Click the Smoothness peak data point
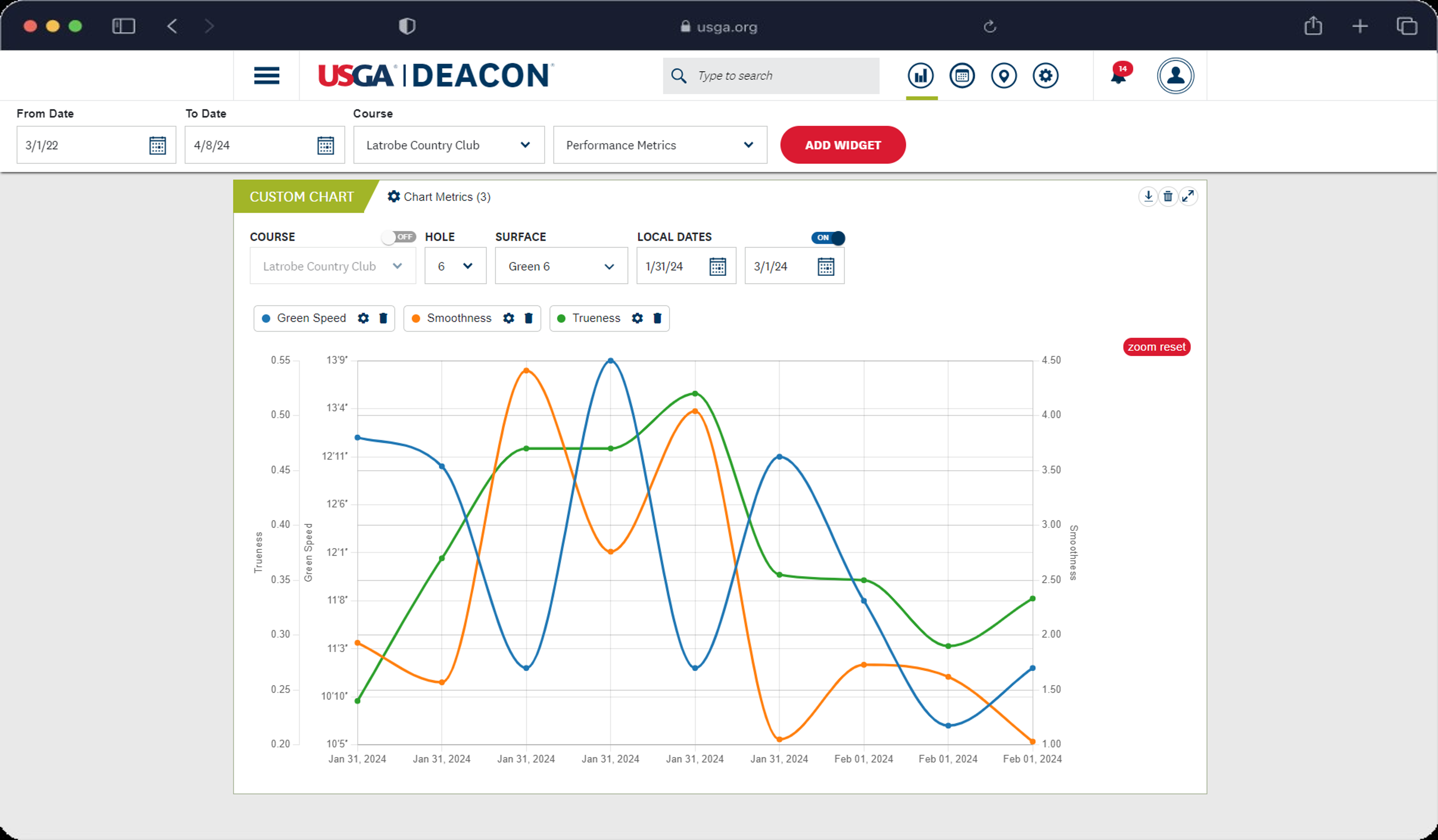Image resolution: width=1438 pixels, height=840 pixels. 526,371
